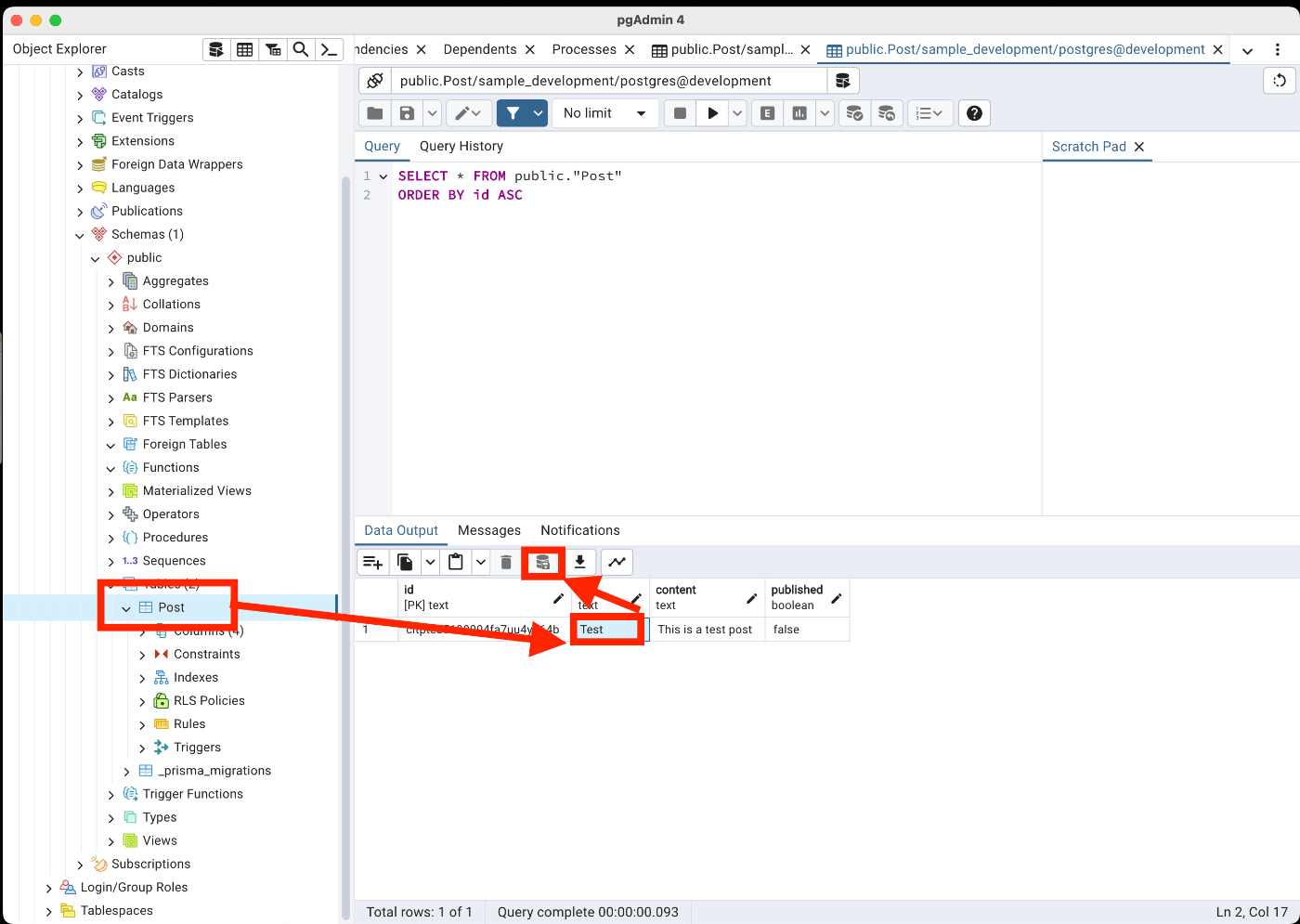Open the 'No limit' rows dropdown
1300x924 pixels.
[605, 113]
